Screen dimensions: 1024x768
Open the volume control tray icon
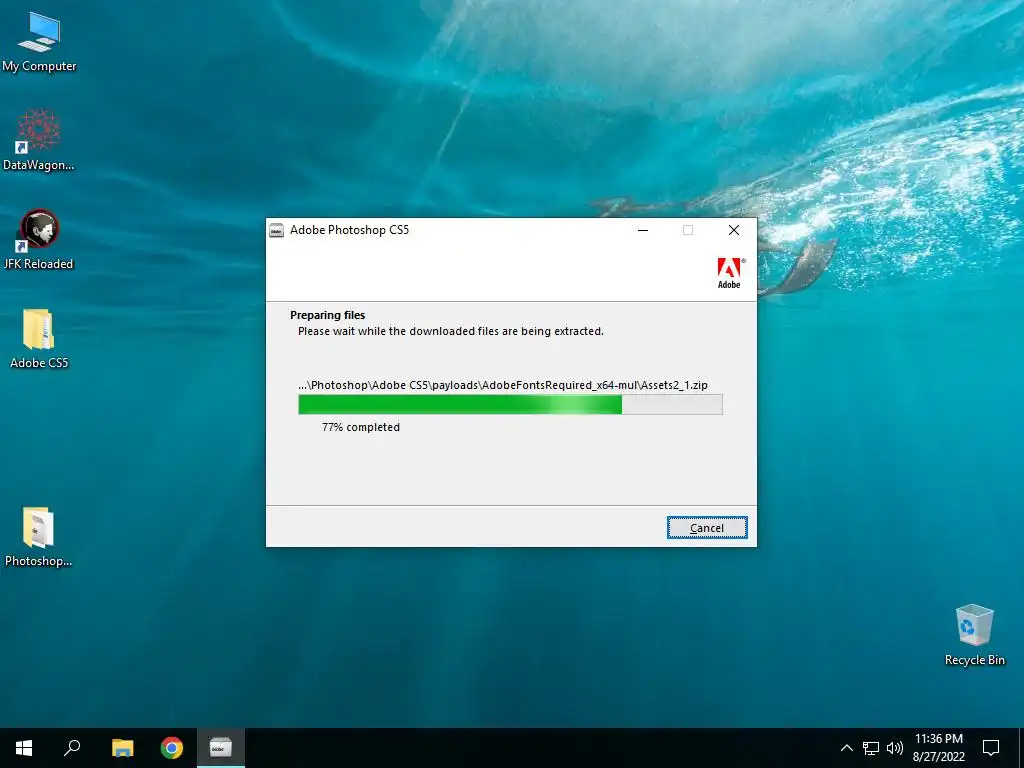(895, 748)
